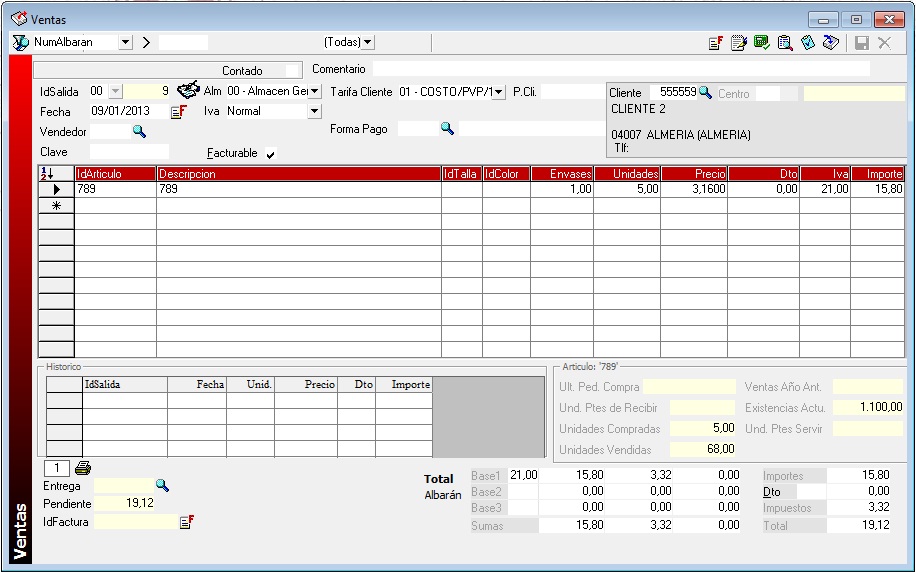The width and height of the screenshot is (916, 572).
Task: Click the Vendedor input field
Action: (110, 131)
